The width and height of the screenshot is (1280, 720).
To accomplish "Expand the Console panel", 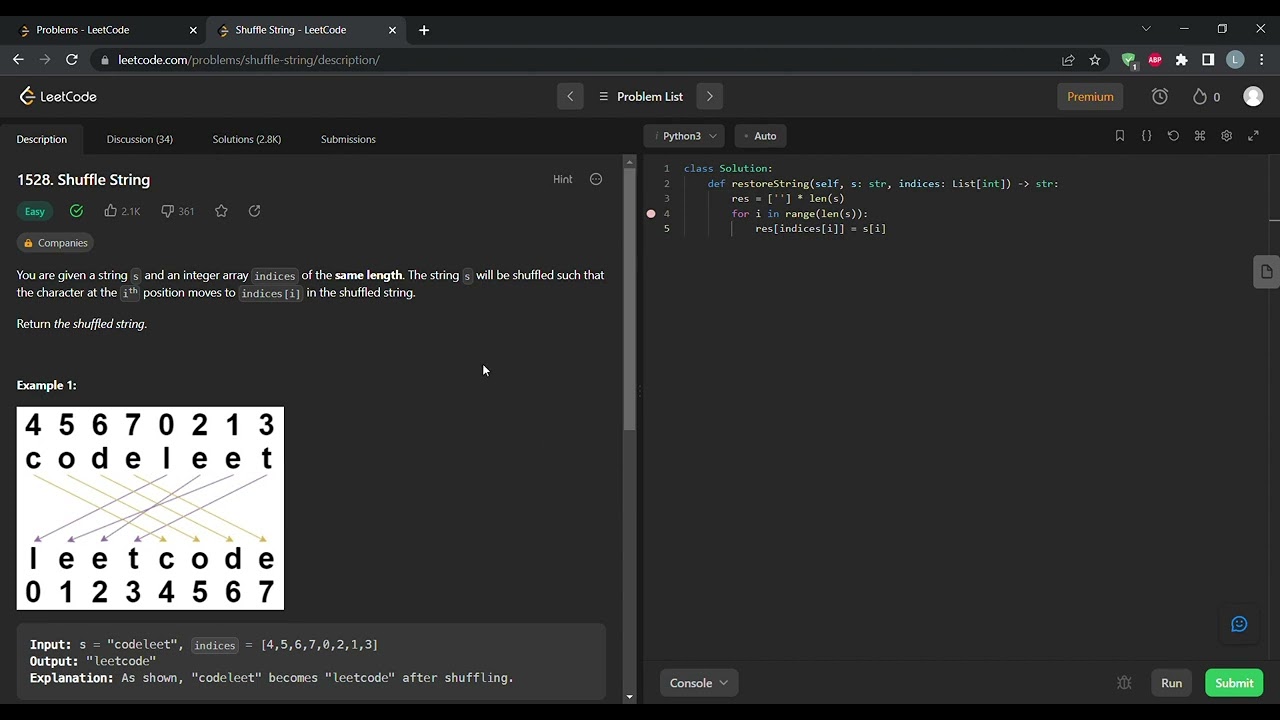I will [699, 683].
